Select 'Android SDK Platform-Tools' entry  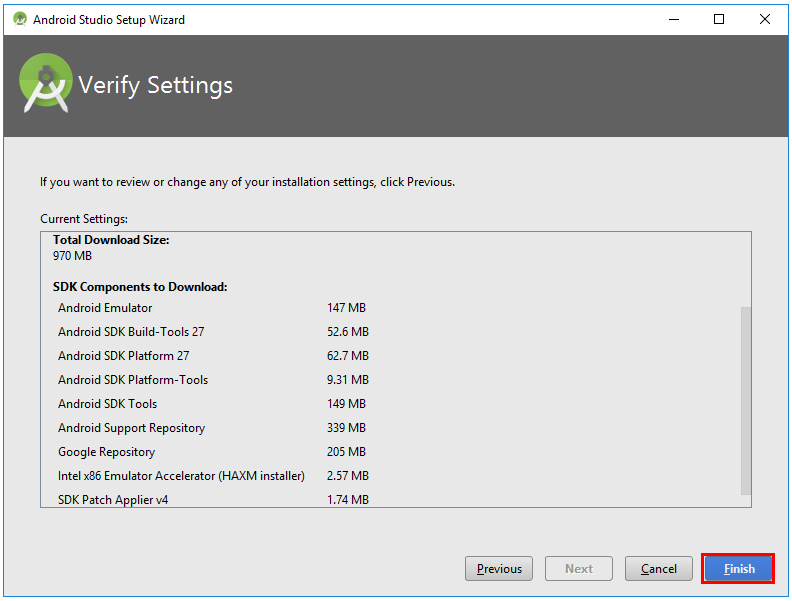(x=133, y=380)
